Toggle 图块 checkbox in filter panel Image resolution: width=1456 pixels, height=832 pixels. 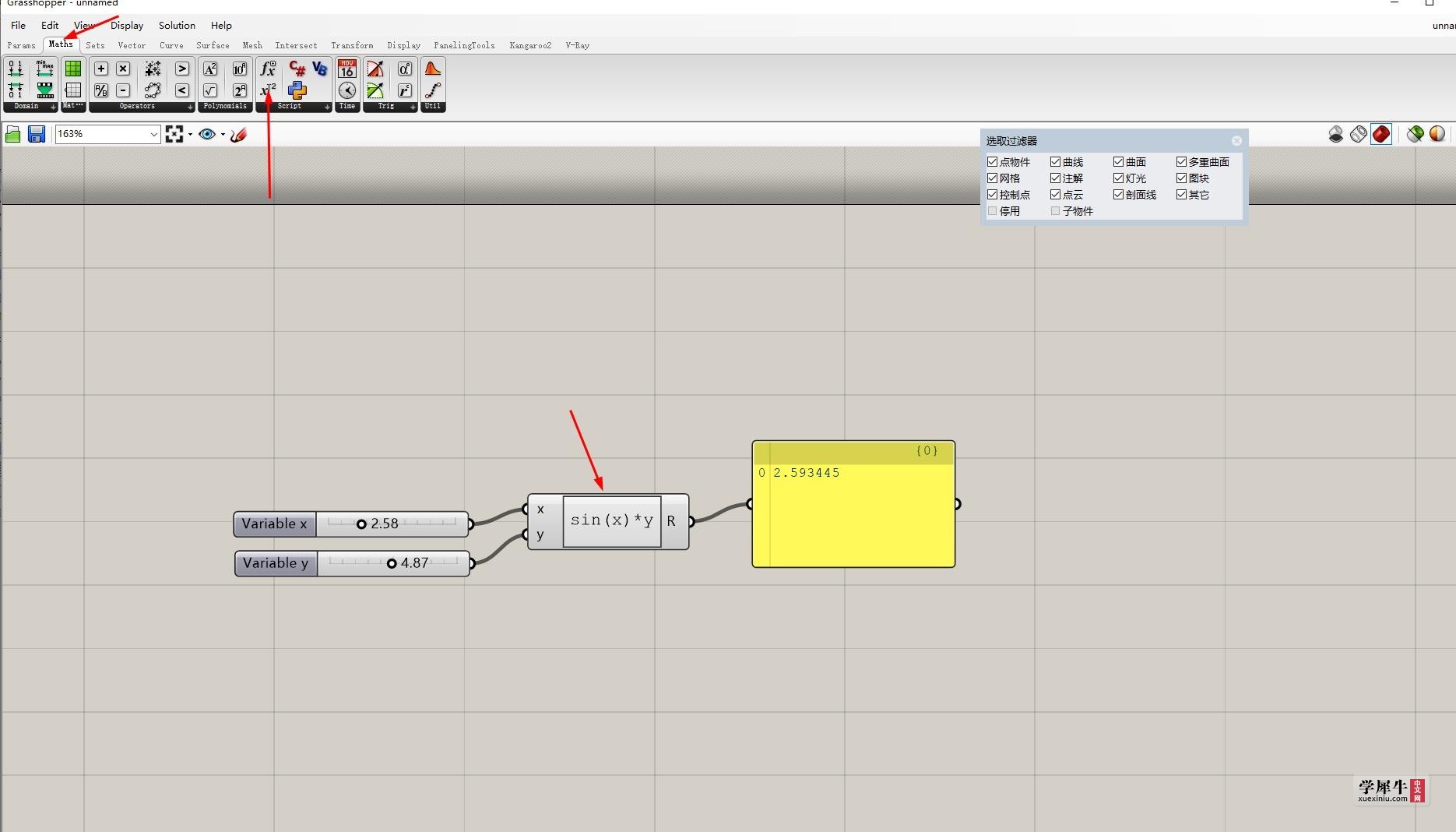click(x=1181, y=178)
